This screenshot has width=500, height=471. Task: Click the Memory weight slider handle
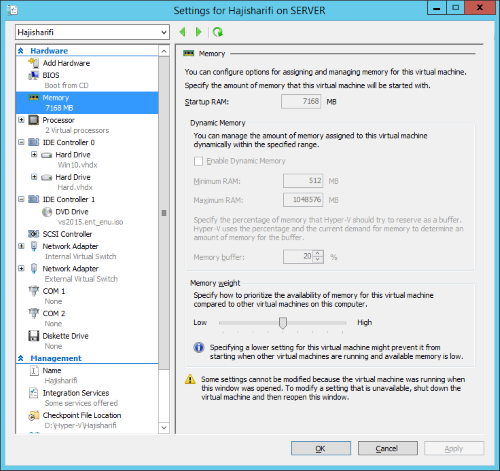(283, 323)
